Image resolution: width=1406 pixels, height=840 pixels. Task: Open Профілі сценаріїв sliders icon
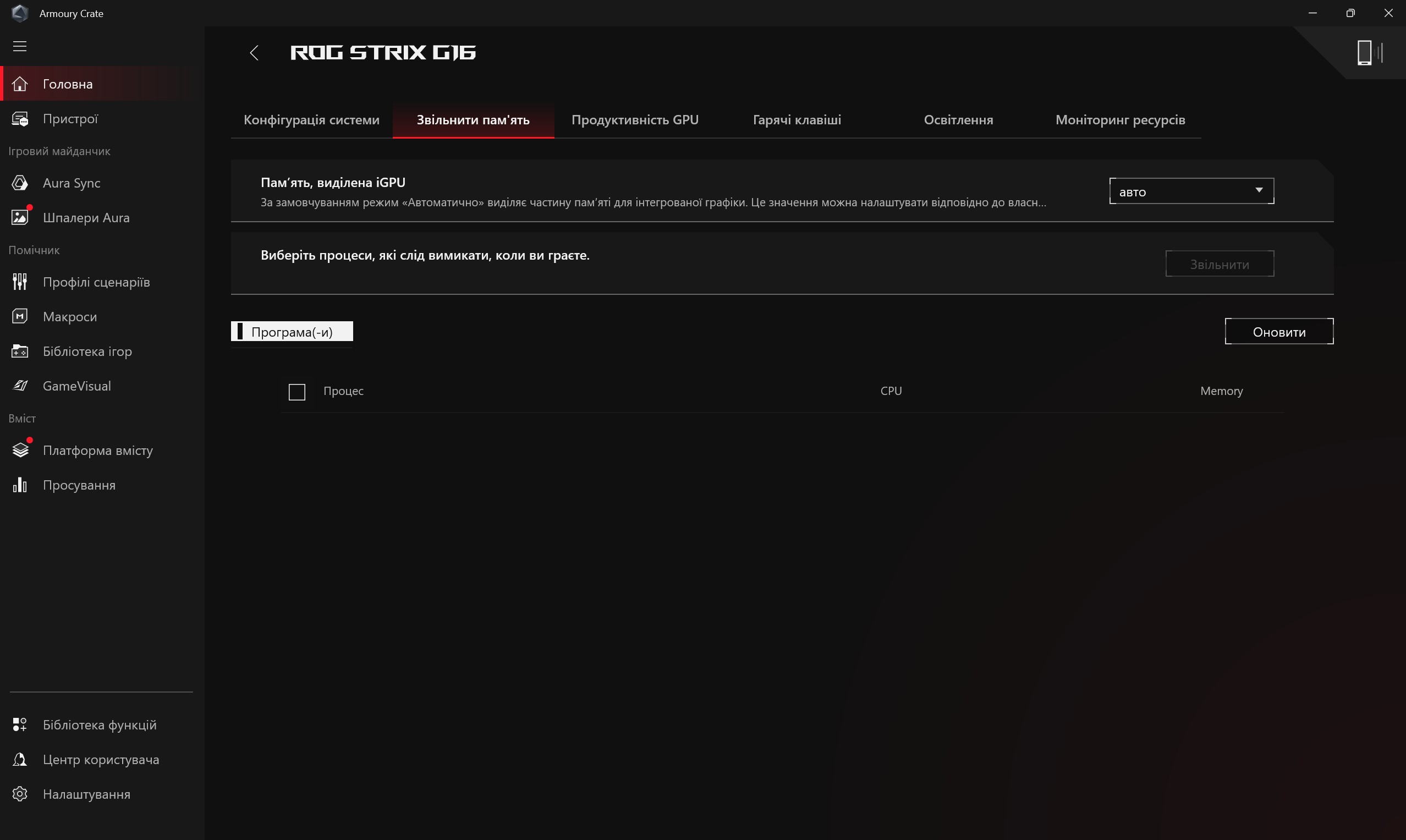pyautogui.click(x=20, y=282)
